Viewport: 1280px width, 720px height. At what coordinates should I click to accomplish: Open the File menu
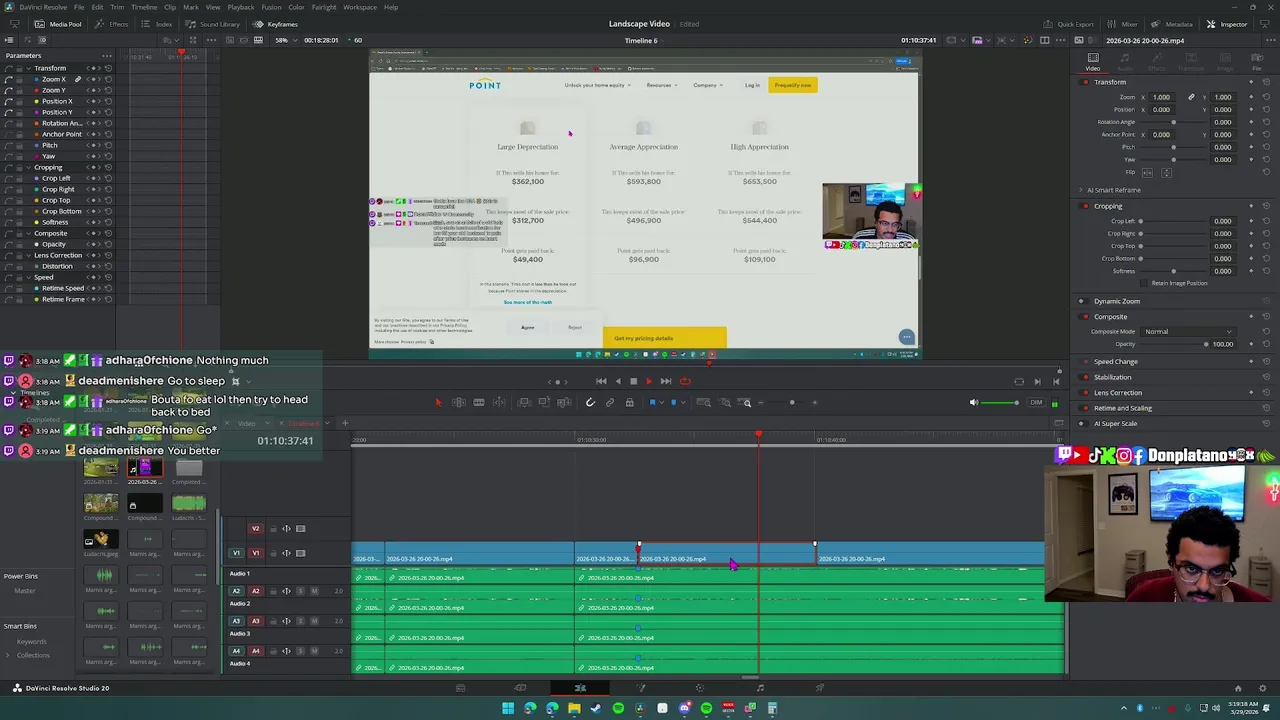(79, 7)
